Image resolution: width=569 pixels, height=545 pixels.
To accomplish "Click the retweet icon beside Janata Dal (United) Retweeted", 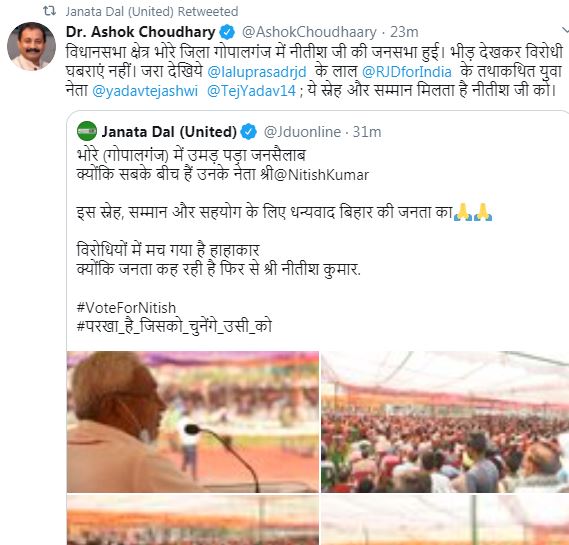I will 49,11.
